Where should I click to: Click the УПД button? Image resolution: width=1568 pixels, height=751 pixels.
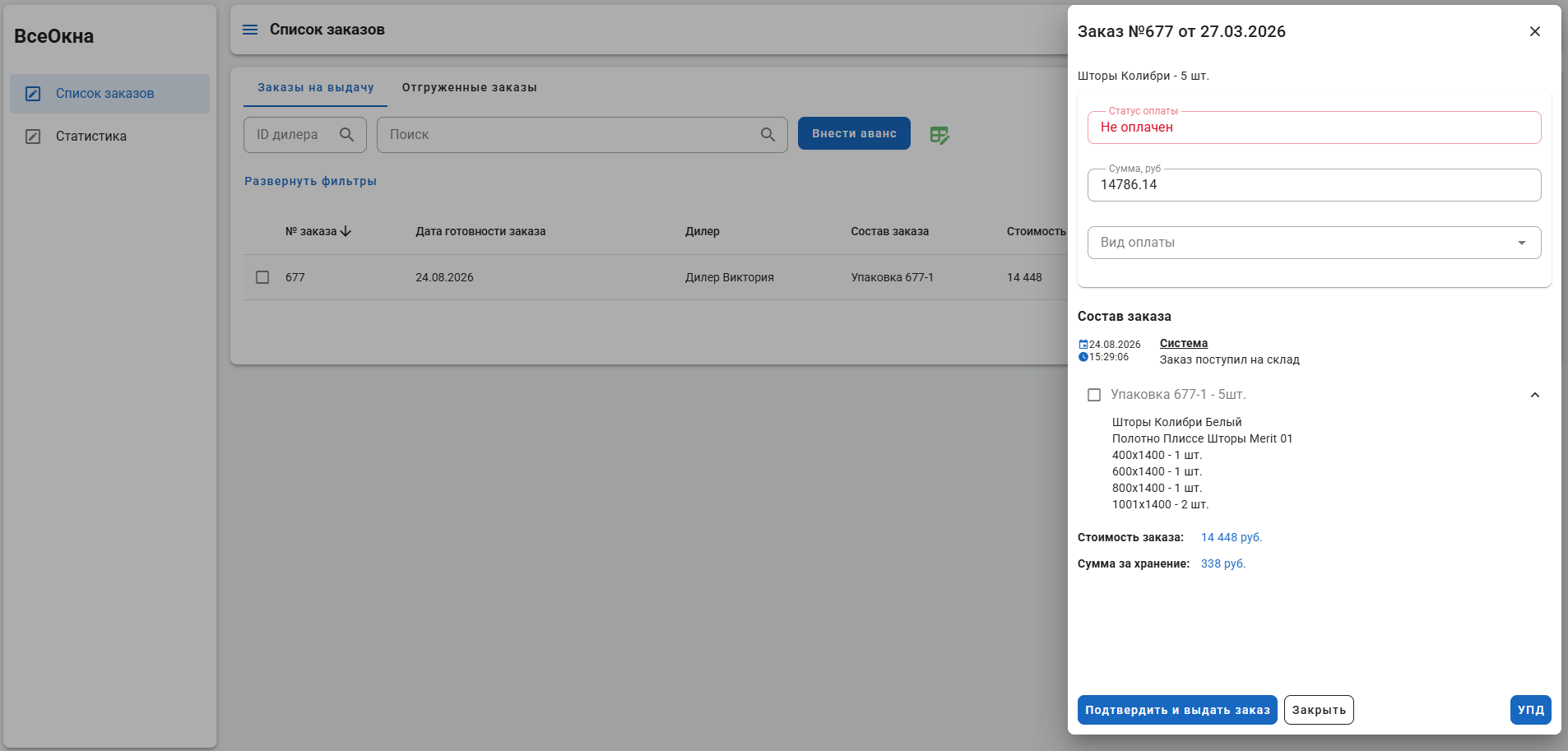[1531, 710]
